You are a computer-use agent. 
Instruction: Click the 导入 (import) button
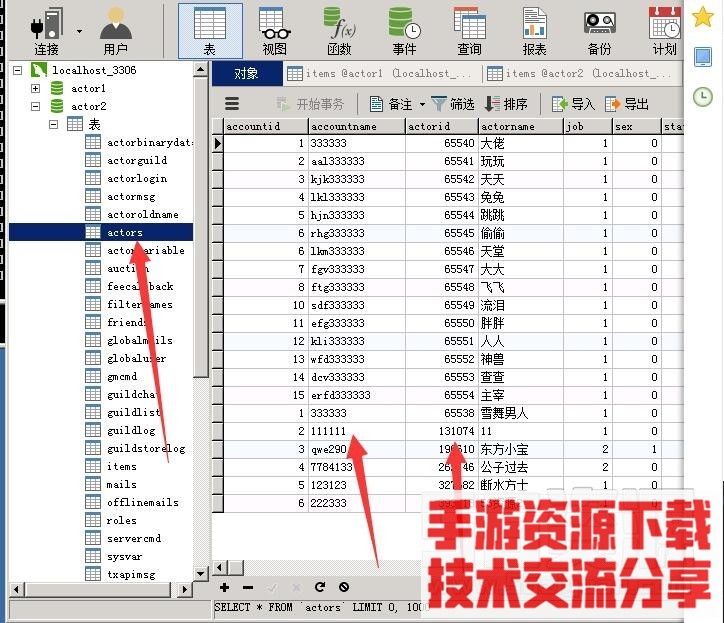click(x=573, y=104)
